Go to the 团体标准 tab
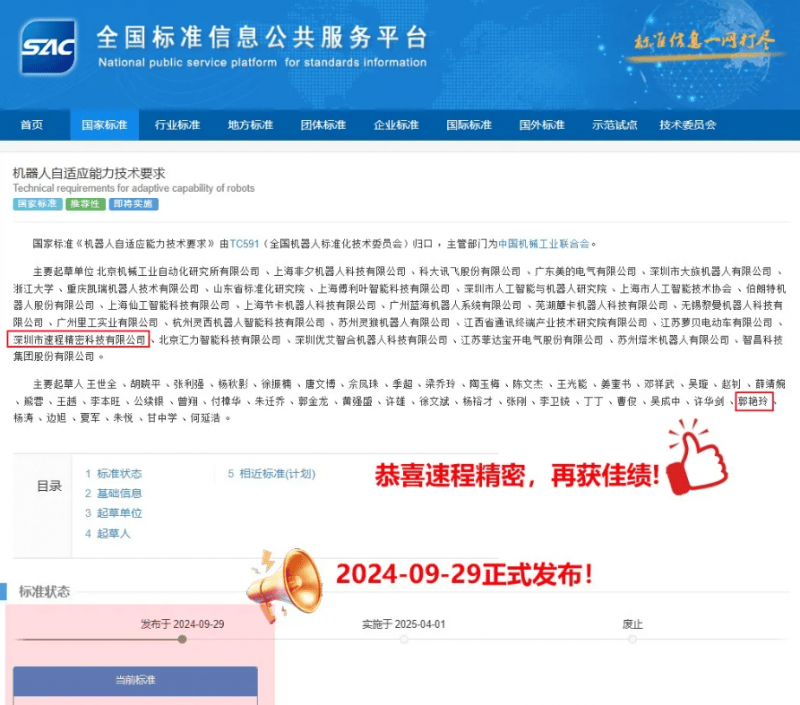Image resolution: width=800 pixels, height=705 pixels. click(323, 125)
